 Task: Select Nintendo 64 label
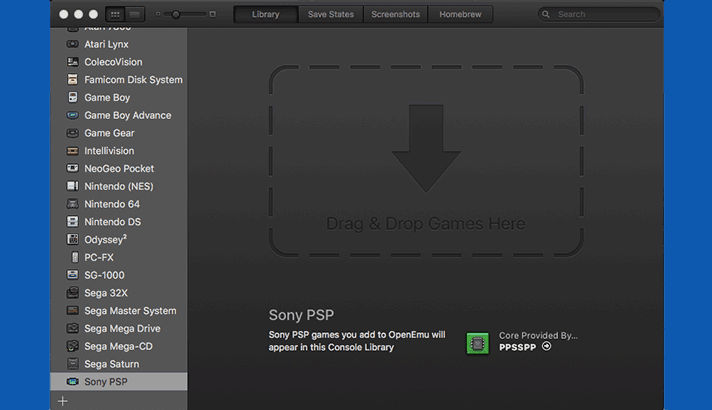click(x=112, y=204)
